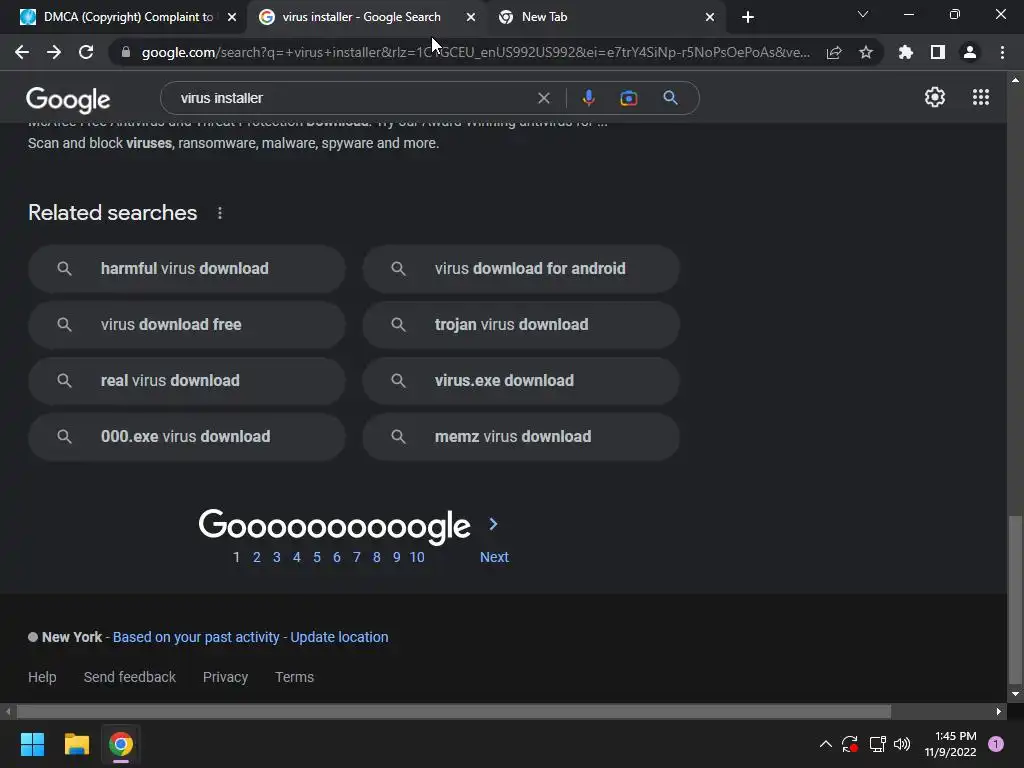Open the network tray icon
Viewport: 1024px width, 768px height.
877,744
